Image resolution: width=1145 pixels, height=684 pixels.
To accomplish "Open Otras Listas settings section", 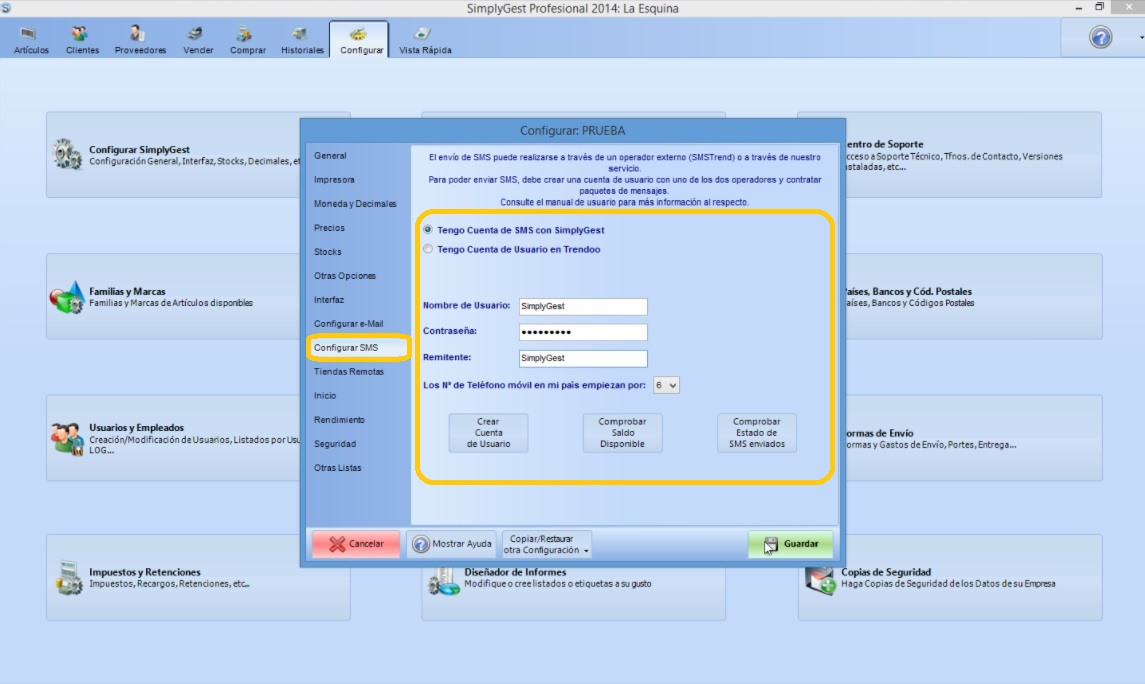I will point(337,468).
